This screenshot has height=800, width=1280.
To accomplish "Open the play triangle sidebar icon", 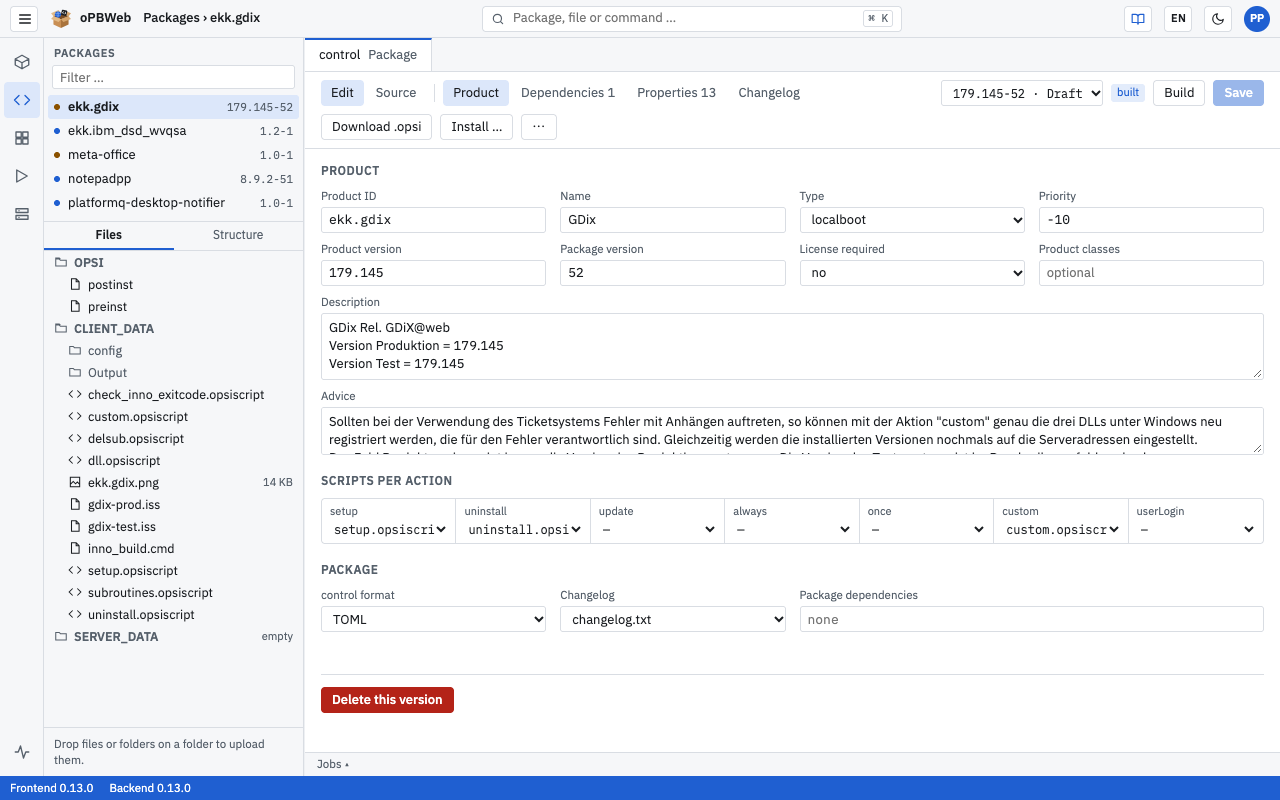I will coord(22,176).
